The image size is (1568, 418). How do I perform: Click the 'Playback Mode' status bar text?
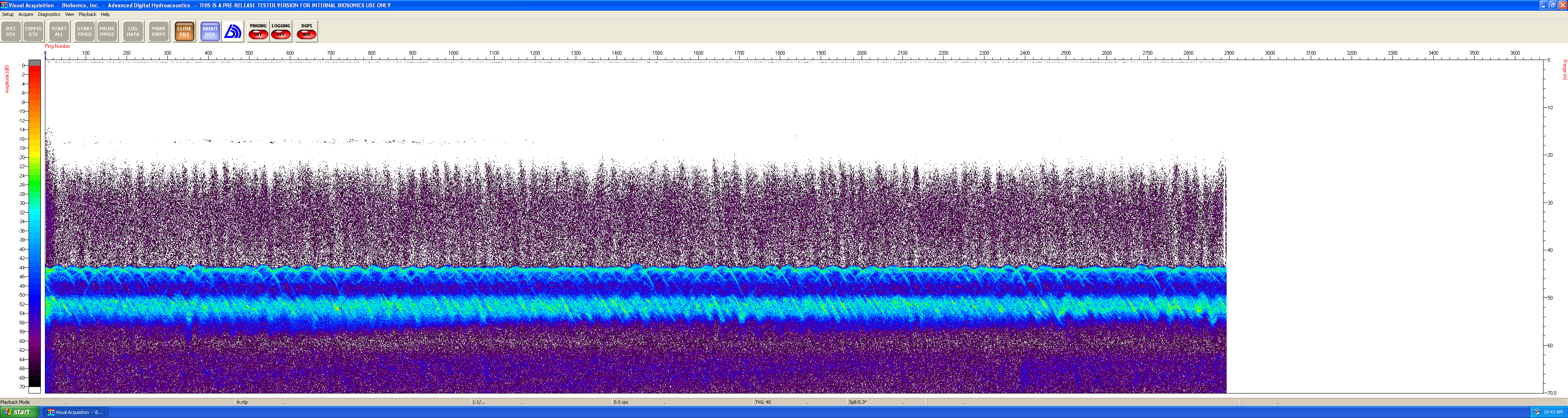coord(15,402)
